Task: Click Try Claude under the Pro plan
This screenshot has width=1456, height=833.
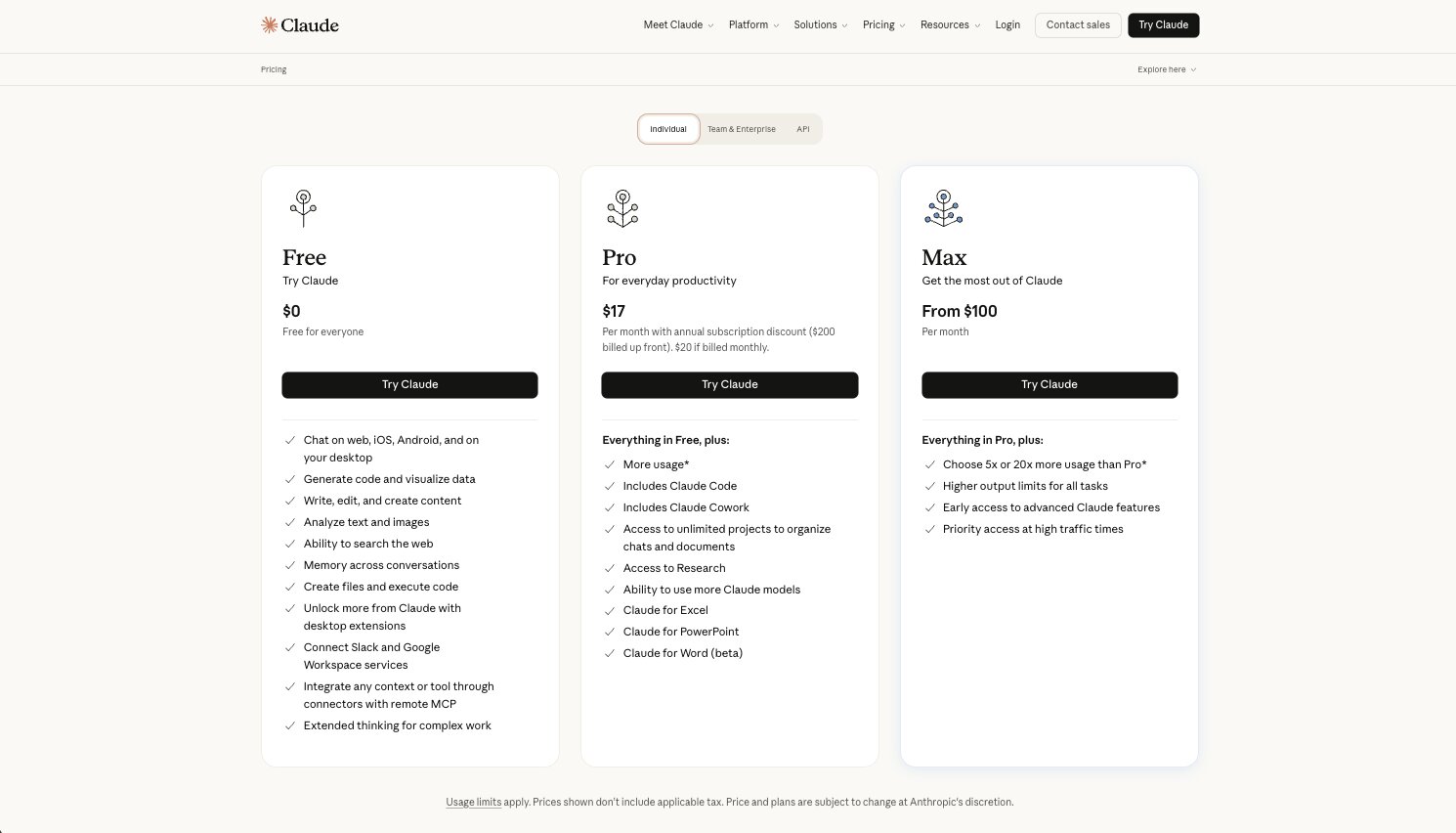Action: pos(730,385)
